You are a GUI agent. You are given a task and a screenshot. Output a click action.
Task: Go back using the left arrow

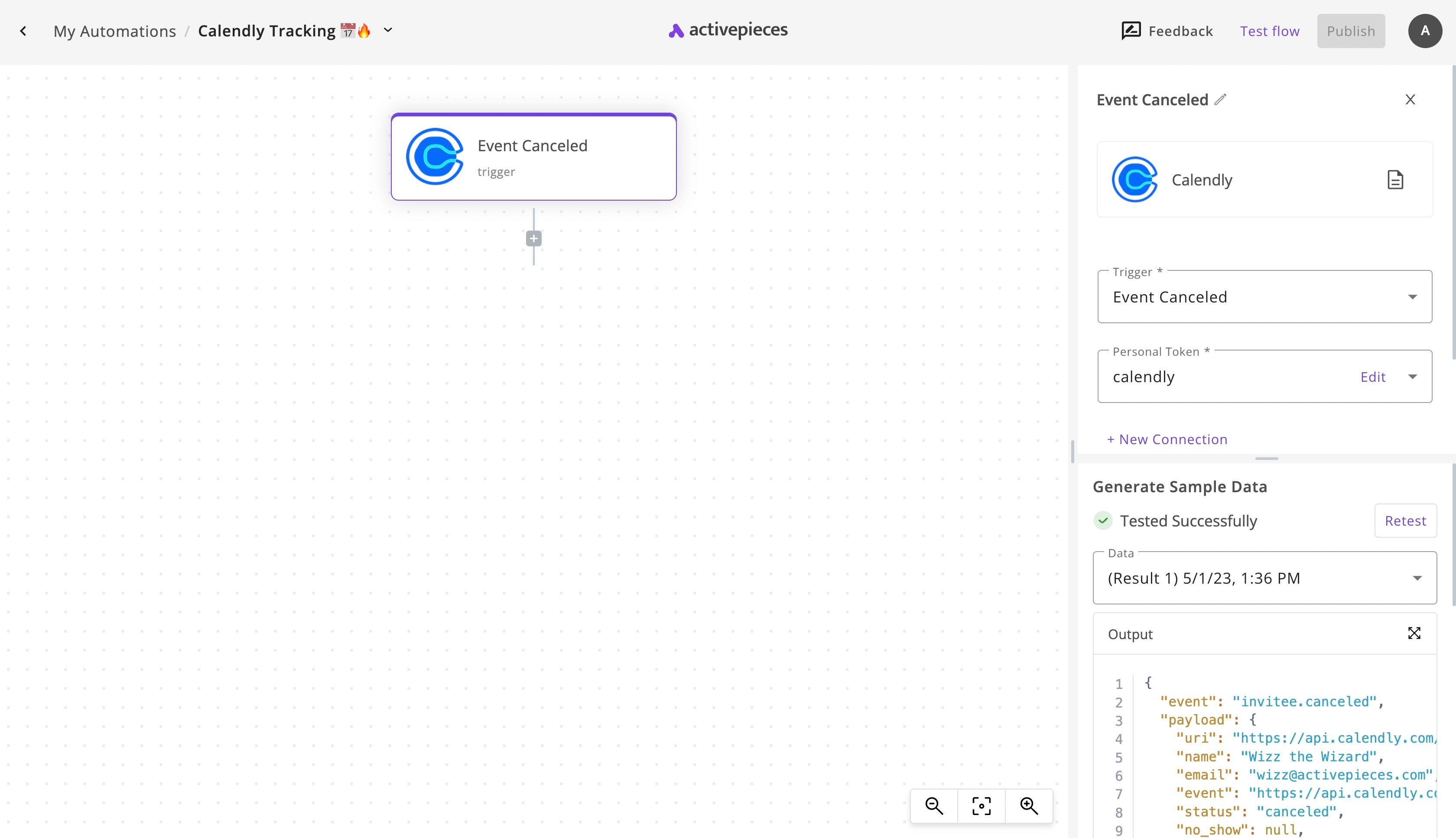tap(23, 31)
